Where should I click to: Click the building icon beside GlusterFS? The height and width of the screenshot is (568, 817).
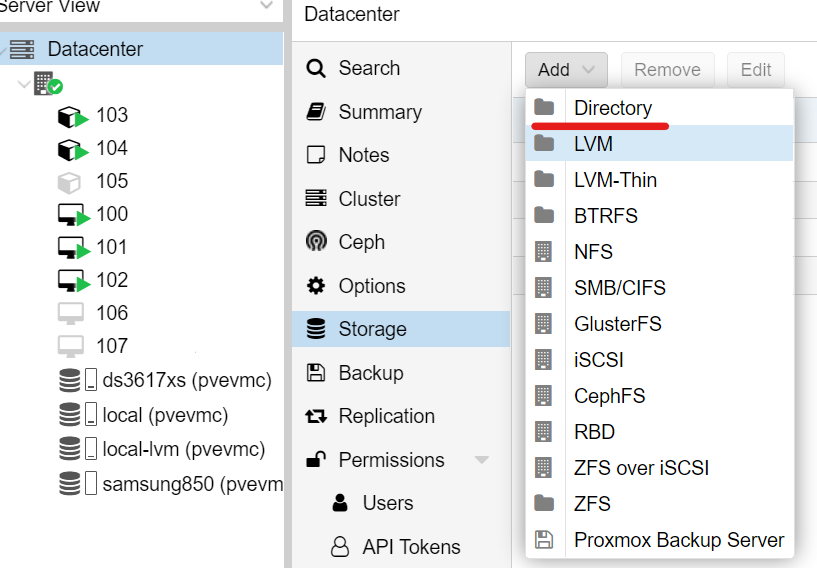click(543, 324)
